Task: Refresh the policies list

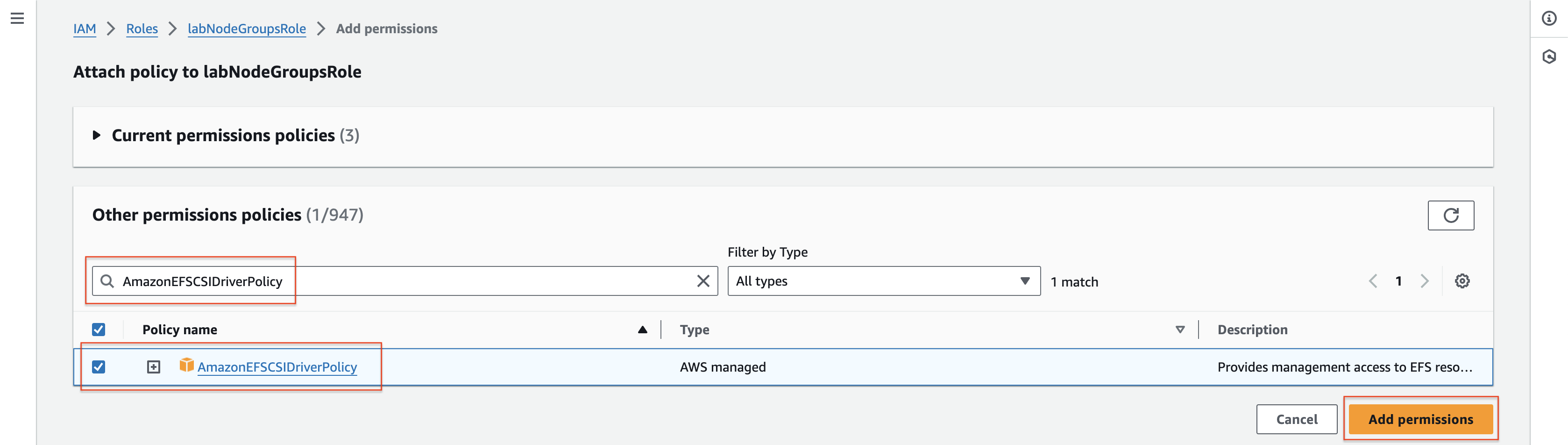Action: click(x=1450, y=215)
